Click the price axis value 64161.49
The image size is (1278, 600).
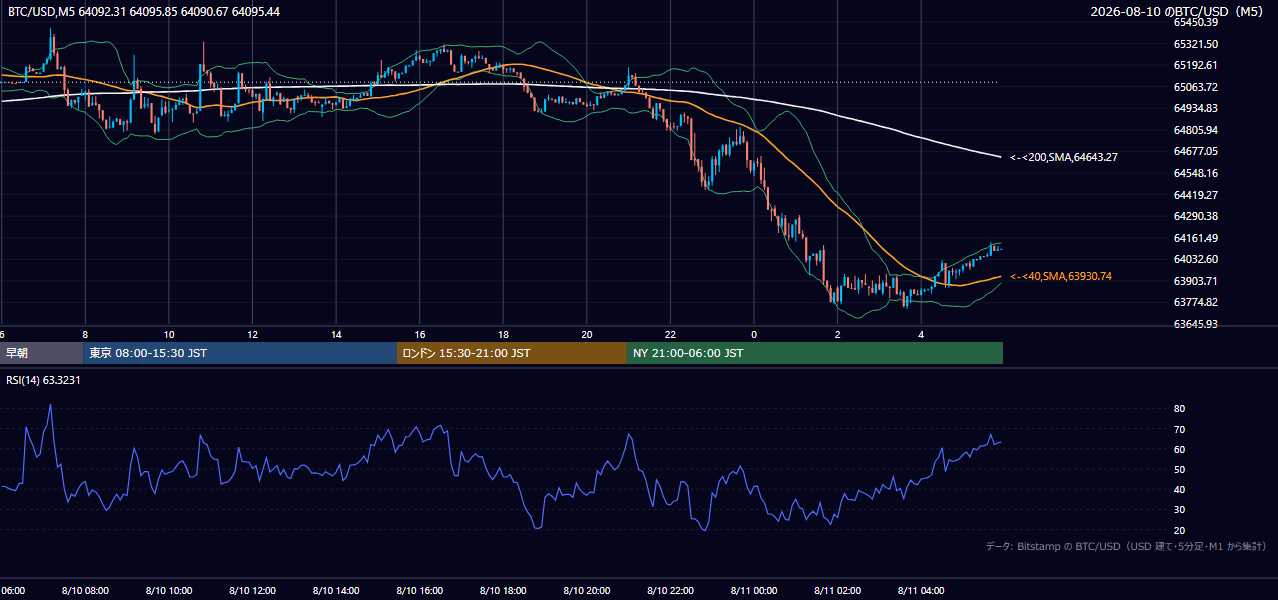coord(1195,238)
